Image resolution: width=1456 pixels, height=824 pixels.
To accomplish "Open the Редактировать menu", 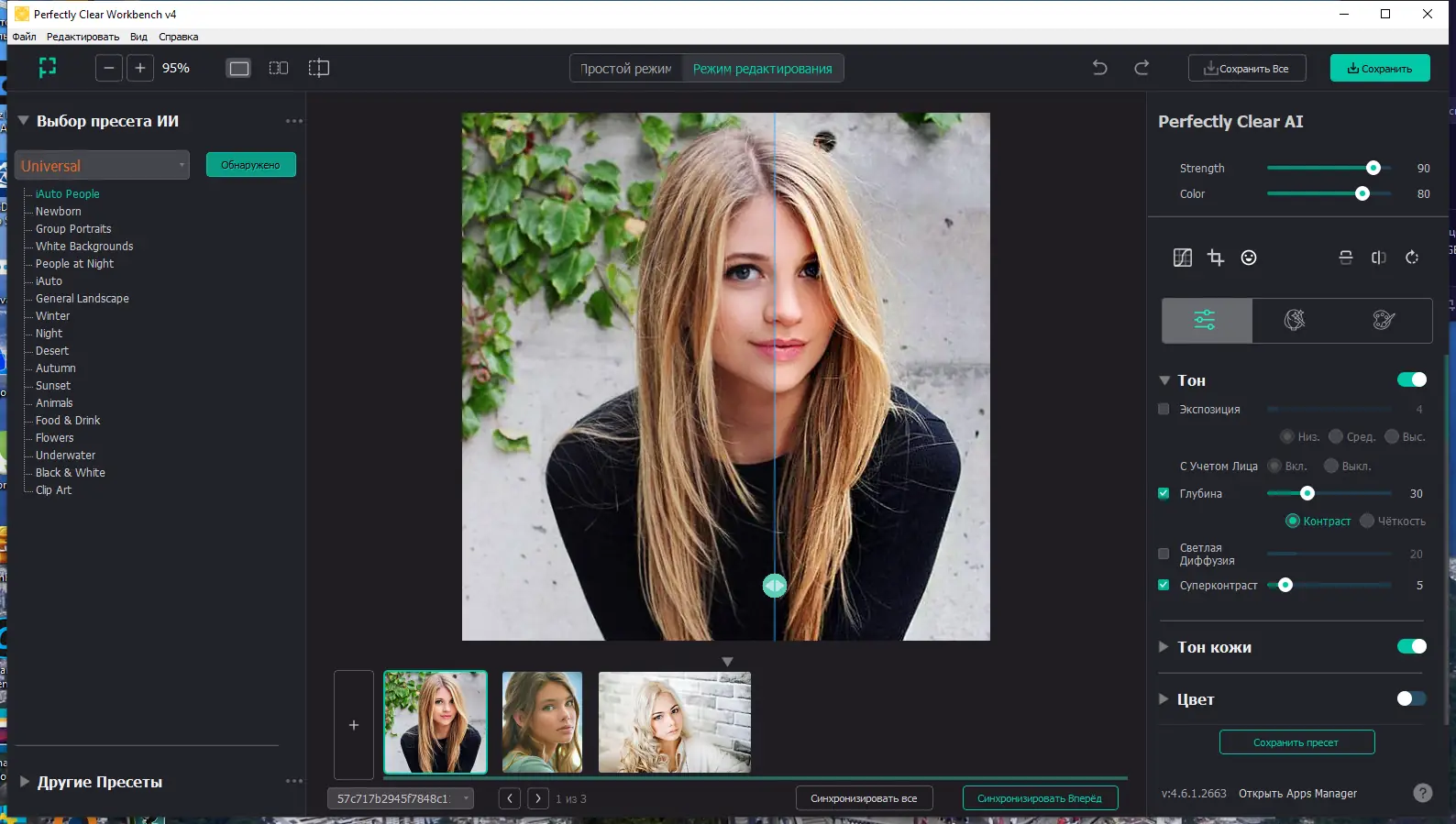I will 83,37.
